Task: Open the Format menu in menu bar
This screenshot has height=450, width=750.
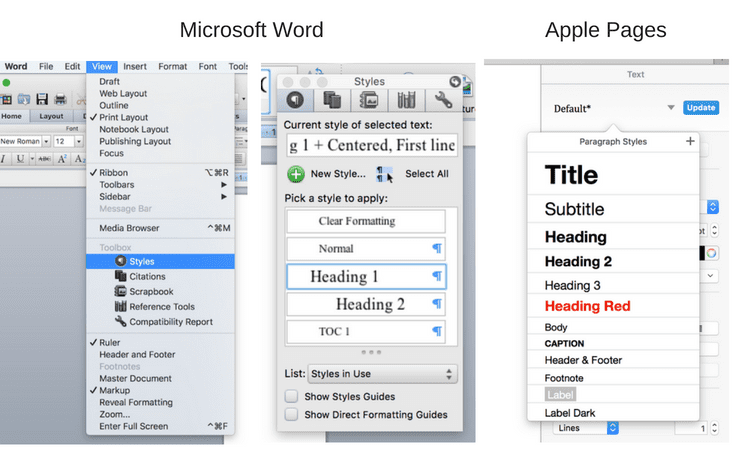Action: pos(173,66)
